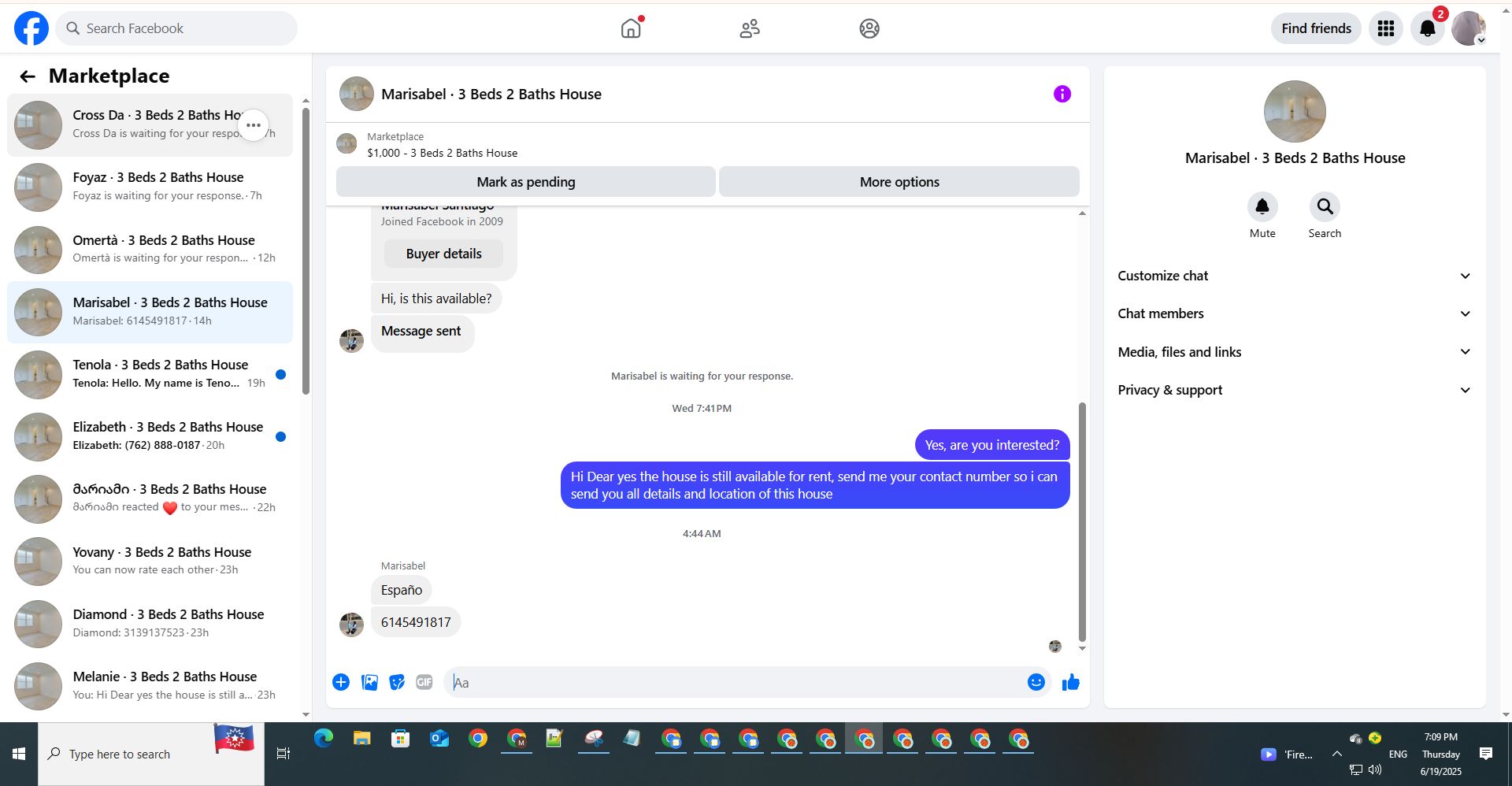The height and width of the screenshot is (786, 1512).
Task: Expand the Customize chat section
Action: pyautogui.click(x=1295, y=276)
